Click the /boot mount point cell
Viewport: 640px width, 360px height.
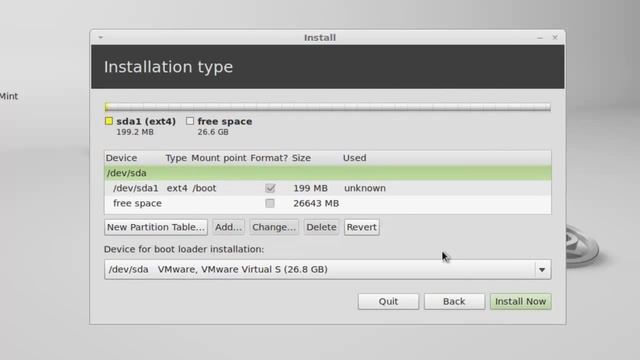point(204,188)
